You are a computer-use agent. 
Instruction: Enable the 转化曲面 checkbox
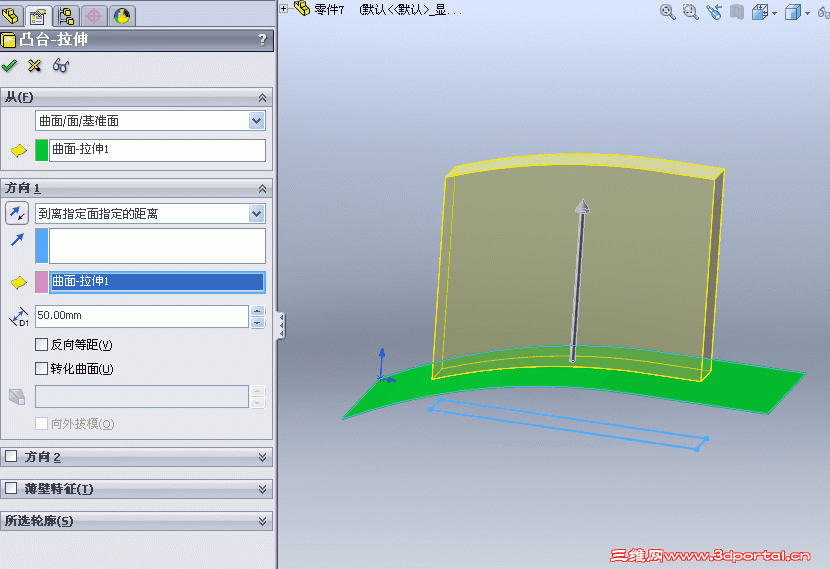[x=41, y=368]
